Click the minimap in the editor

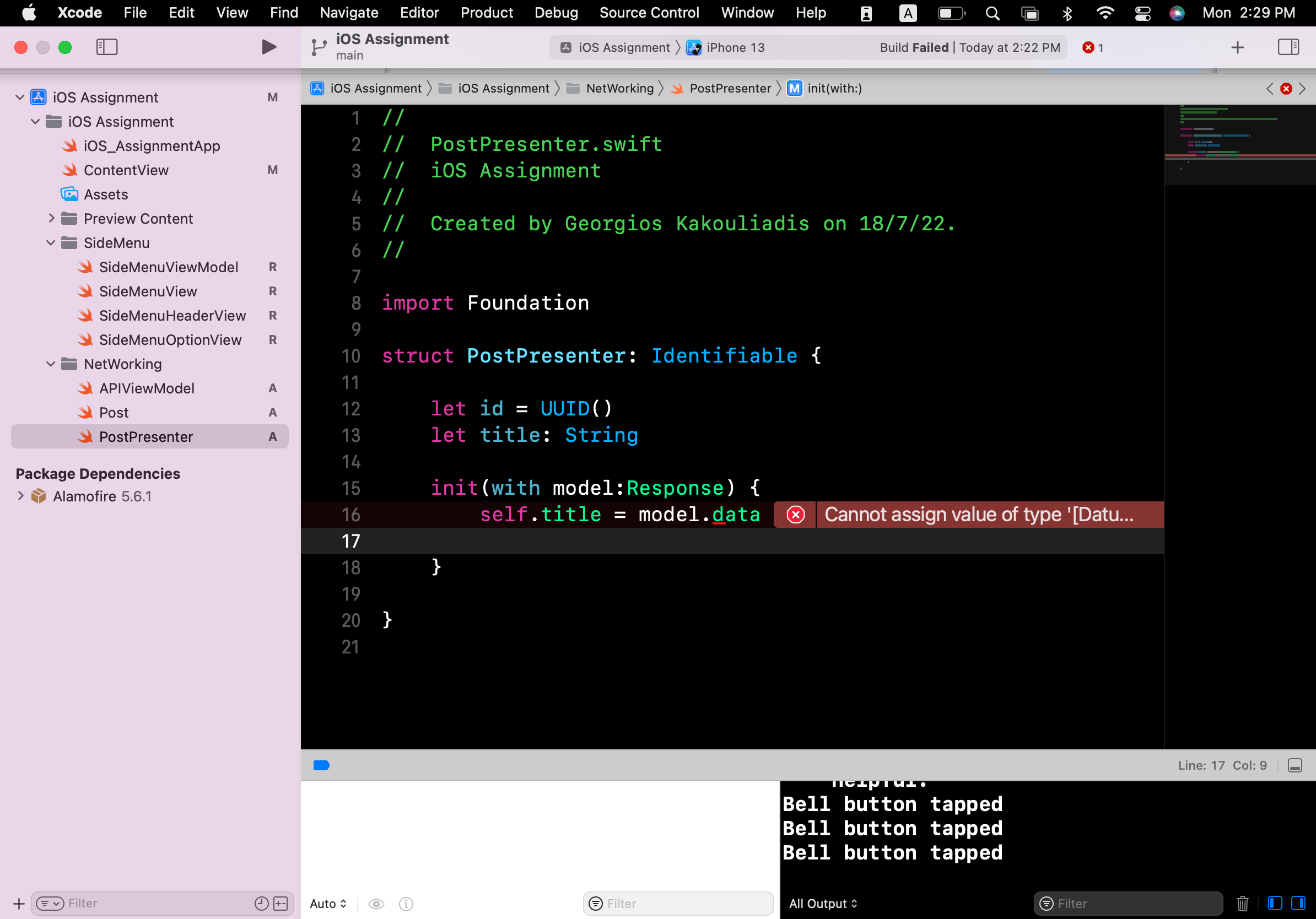(1241, 145)
